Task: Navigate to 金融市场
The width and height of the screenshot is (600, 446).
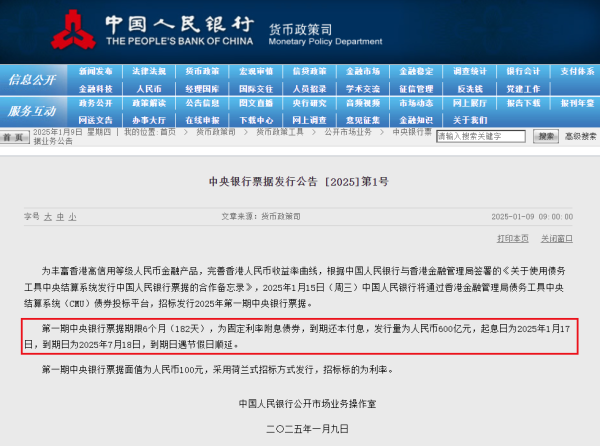Action: [x=363, y=71]
